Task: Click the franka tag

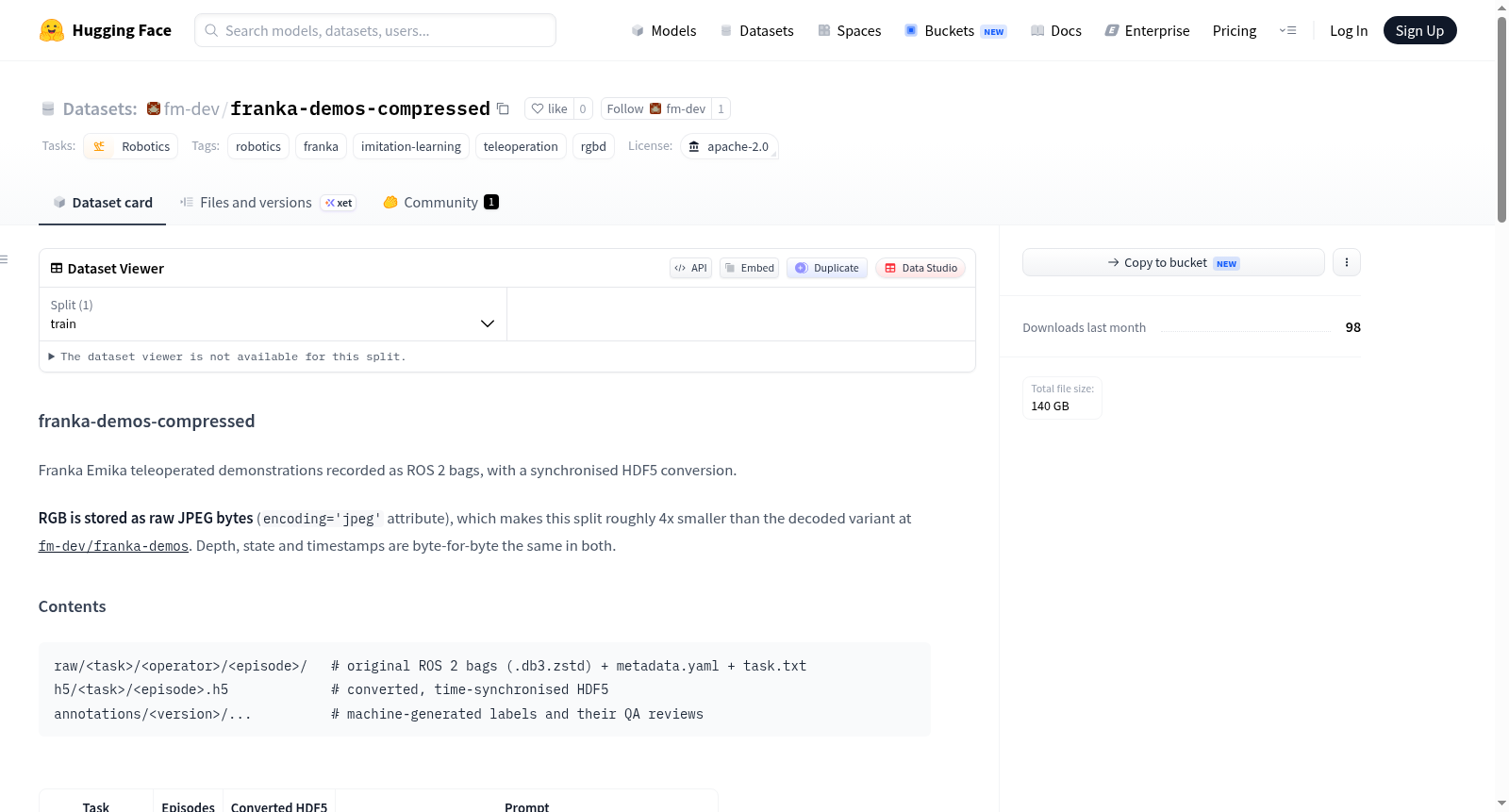Action: coord(321,146)
